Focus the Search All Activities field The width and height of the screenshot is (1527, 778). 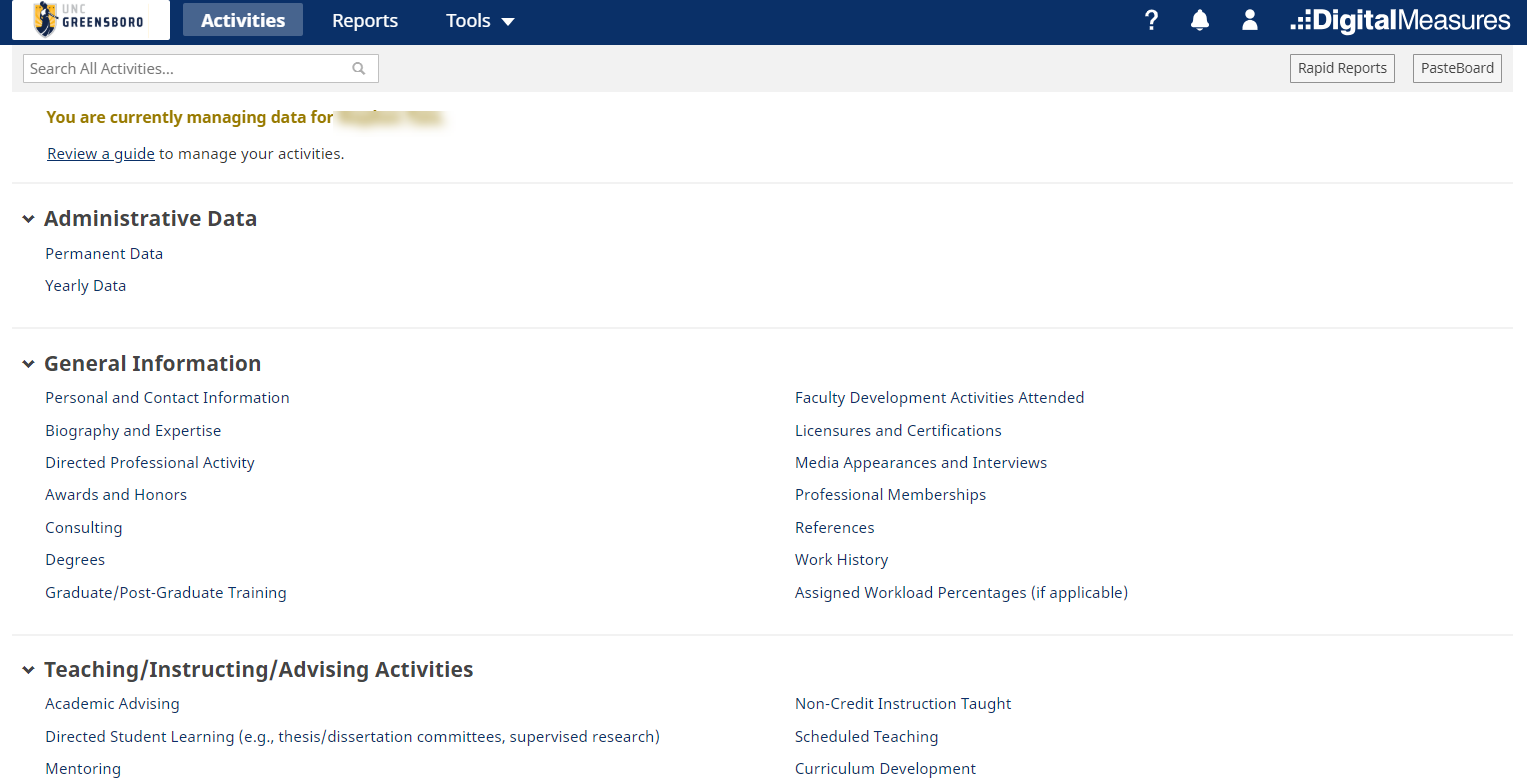coord(200,69)
